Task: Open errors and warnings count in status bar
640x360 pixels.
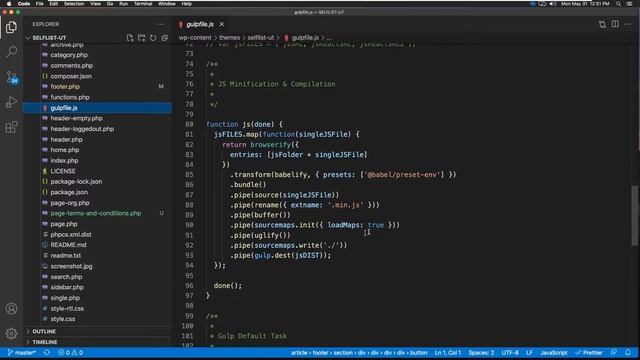Action: coord(70,352)
